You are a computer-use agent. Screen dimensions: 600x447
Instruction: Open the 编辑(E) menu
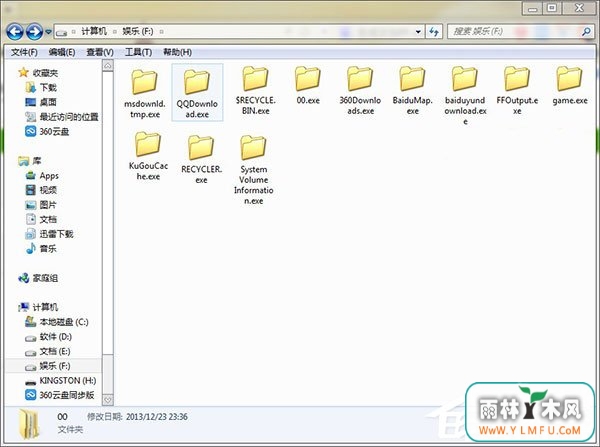point(62,52)
